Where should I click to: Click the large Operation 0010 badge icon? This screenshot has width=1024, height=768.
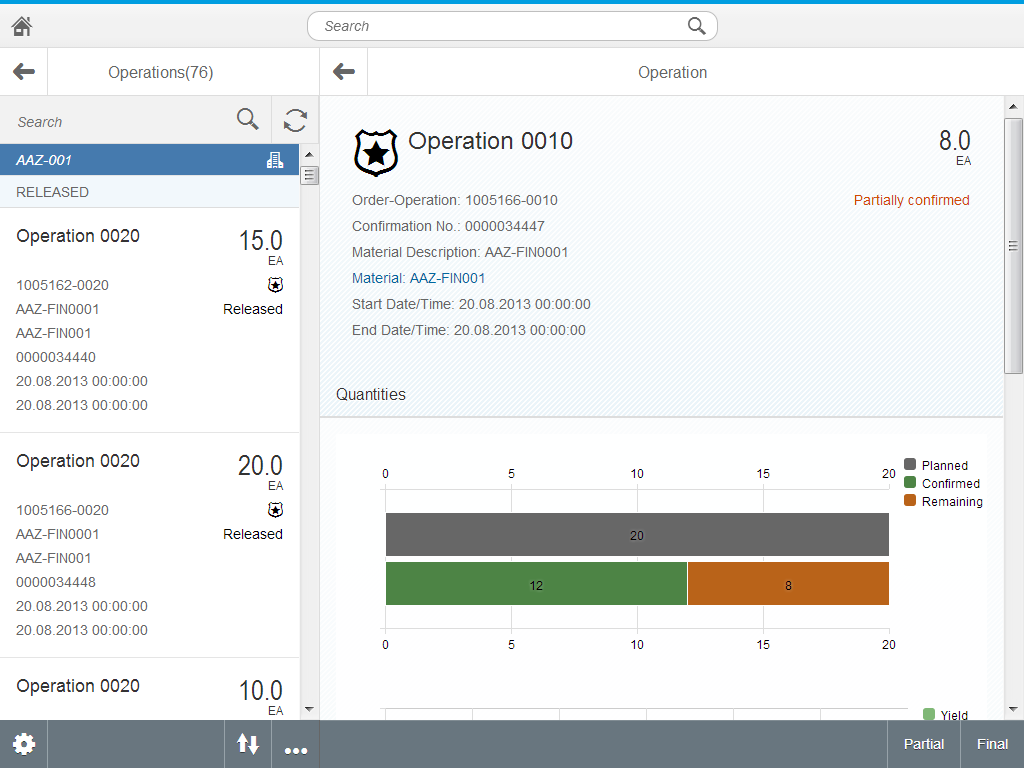(x=376, y=153)
